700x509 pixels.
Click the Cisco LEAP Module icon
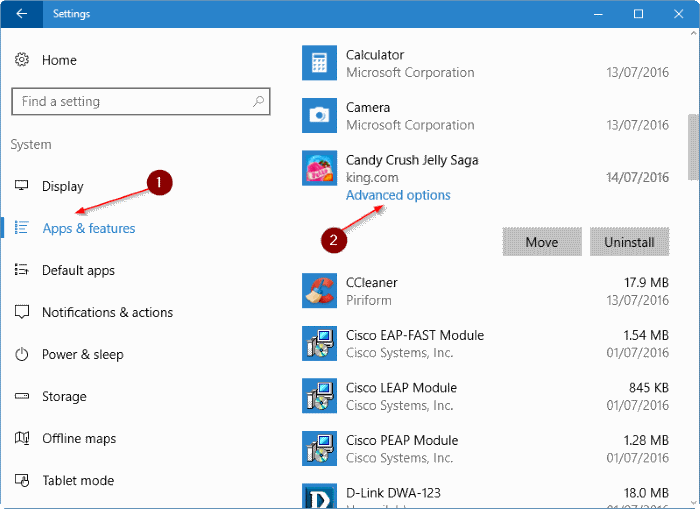tap(319, 396)
